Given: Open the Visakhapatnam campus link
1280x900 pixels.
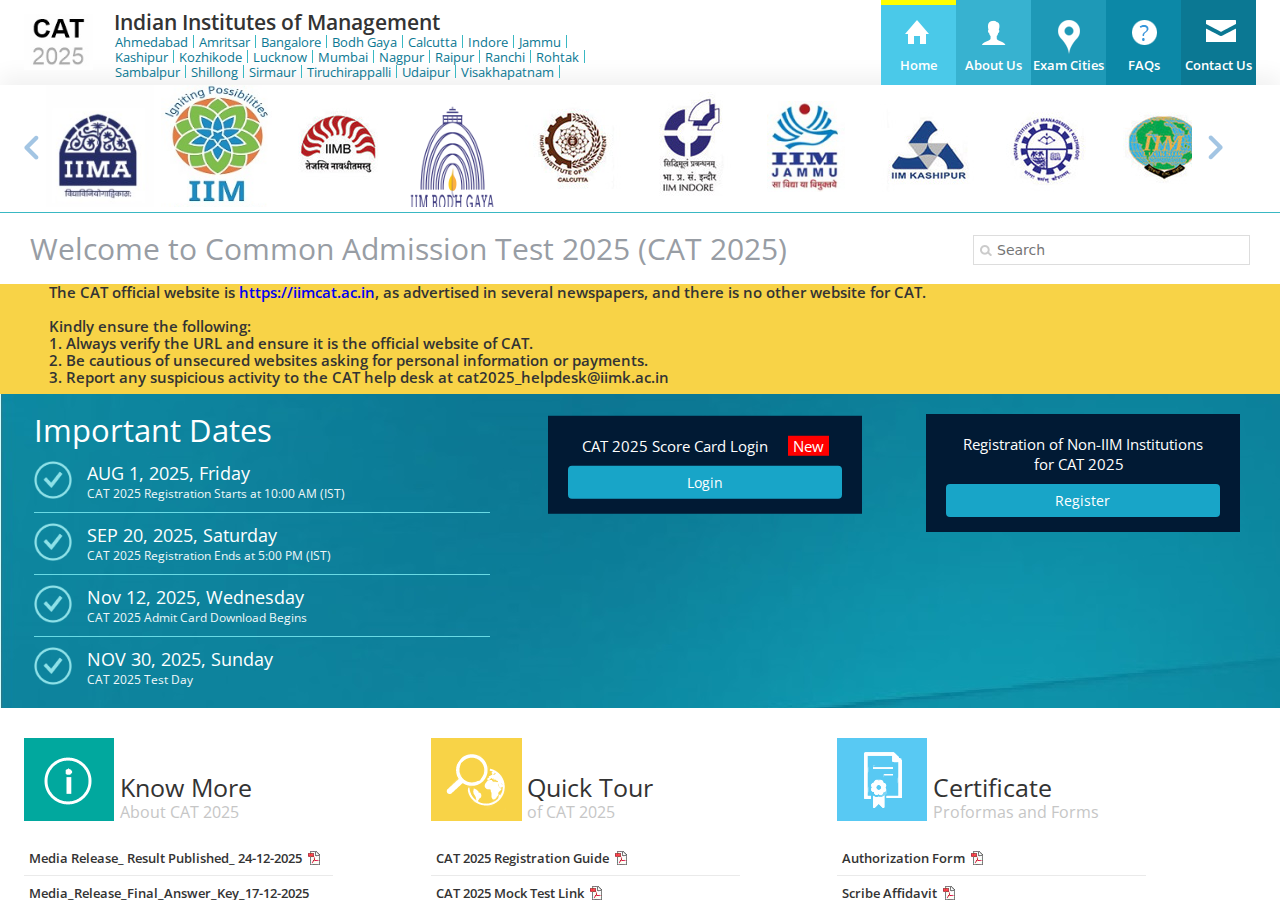Looking at the screenshot, I should tap(507, 72).
